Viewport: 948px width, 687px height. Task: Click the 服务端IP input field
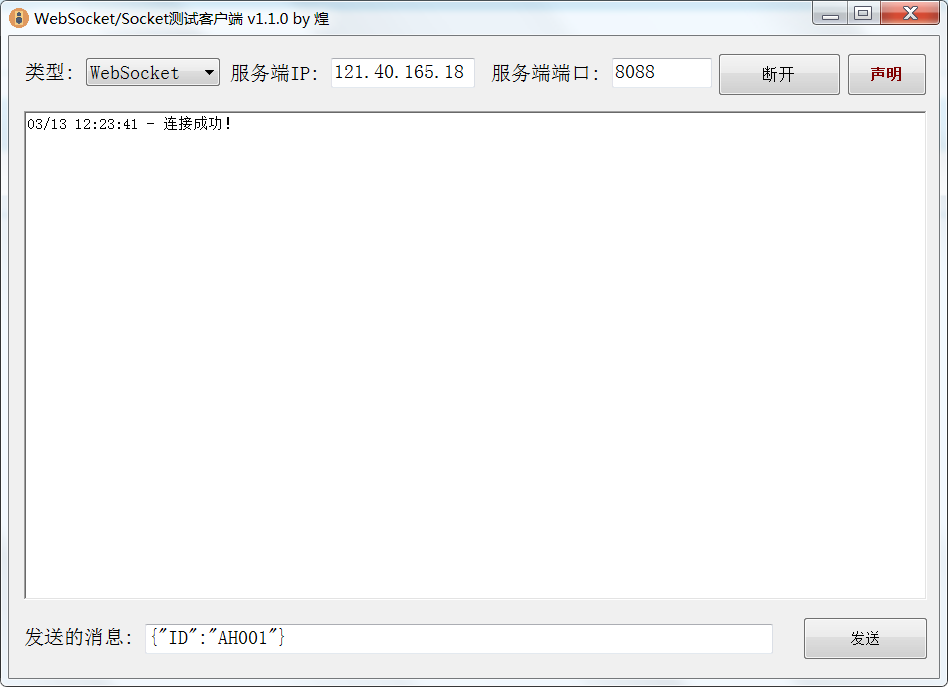pos(403,73)
